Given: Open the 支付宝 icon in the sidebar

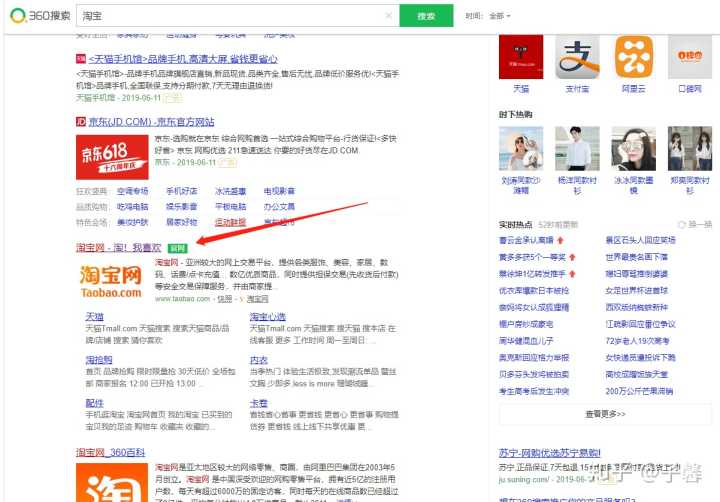Looking at the screenshot, I should [x=577, y=60].
